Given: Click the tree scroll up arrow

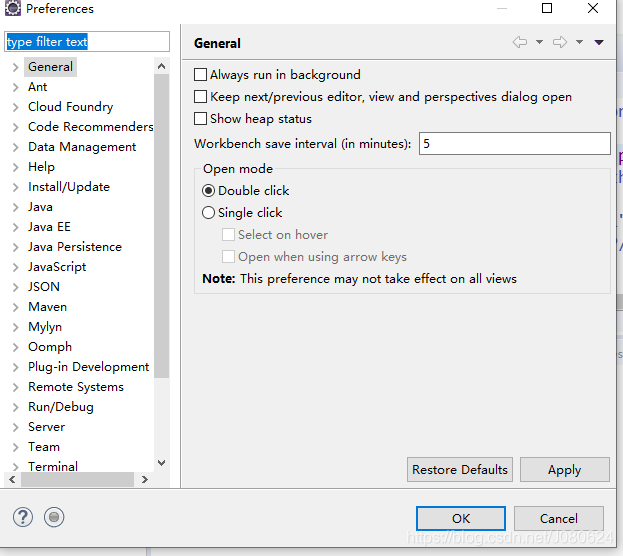Looking at the screenshot, I should point(161,66).
